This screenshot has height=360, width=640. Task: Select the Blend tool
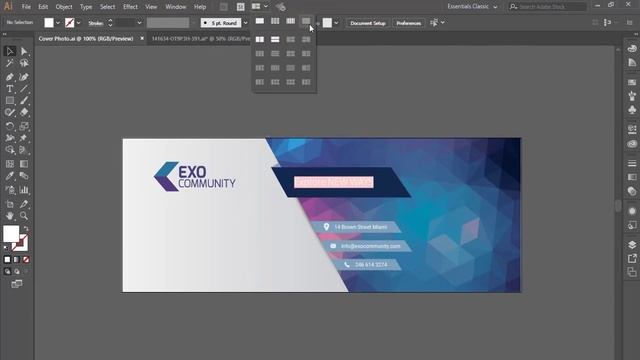pyautogui.click(x=24, y=176)
